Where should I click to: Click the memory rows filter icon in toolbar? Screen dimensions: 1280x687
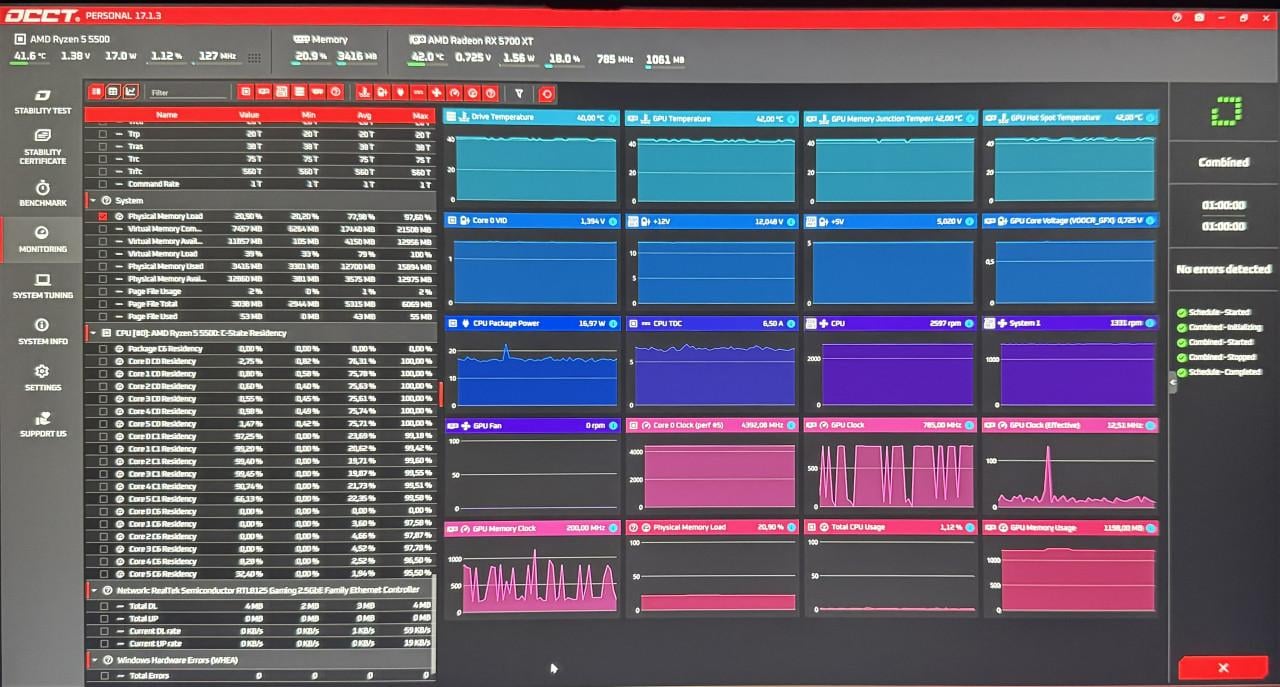[299, 92]
